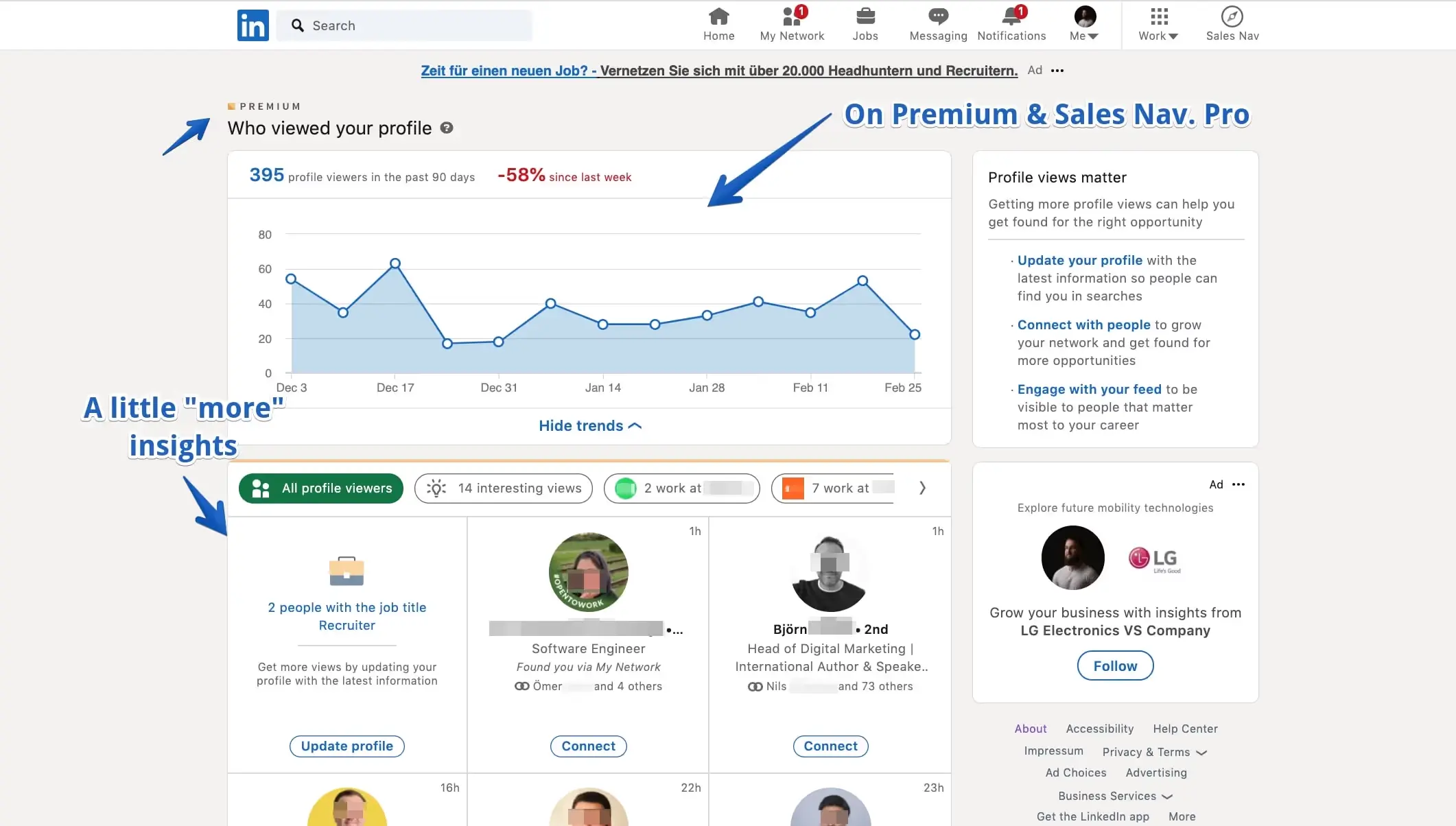Image resolution: width=1456 pixels, height=826 pixels.
Task: Click the help question mark beside Who viewed your profile
Action: click(447, 128)
